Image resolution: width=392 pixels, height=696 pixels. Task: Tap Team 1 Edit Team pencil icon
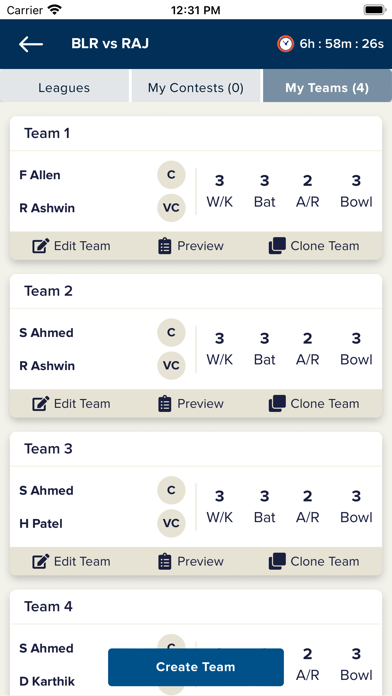tap(40, 246)
